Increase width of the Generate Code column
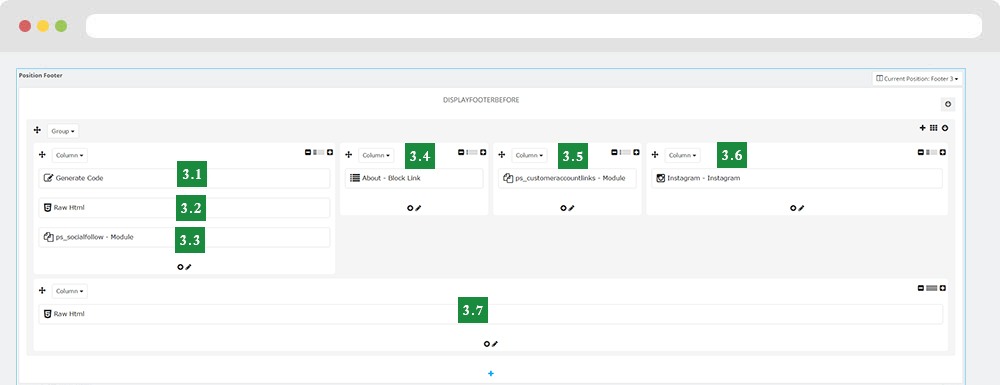1000x385 pixels. (330, 152)
